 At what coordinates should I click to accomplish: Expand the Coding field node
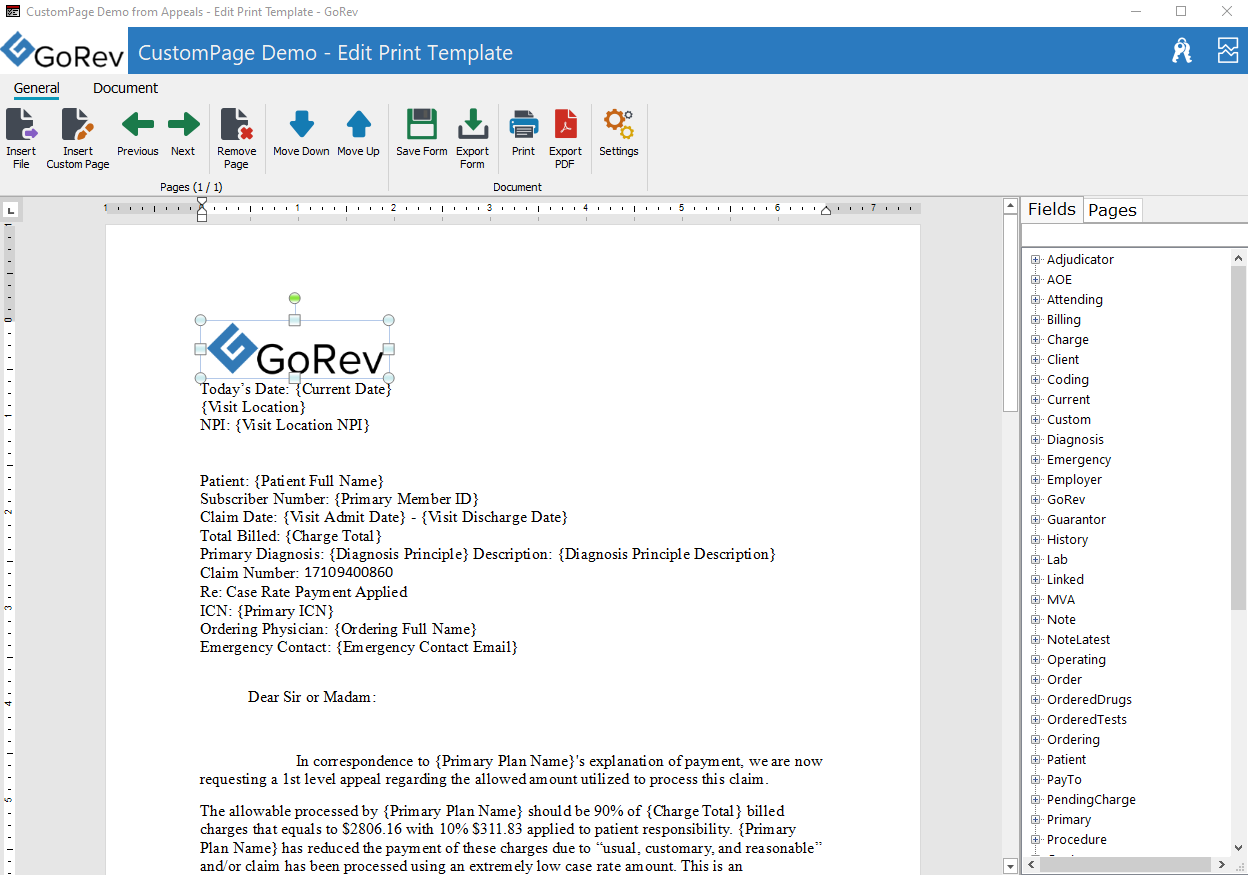point(1036,380)
